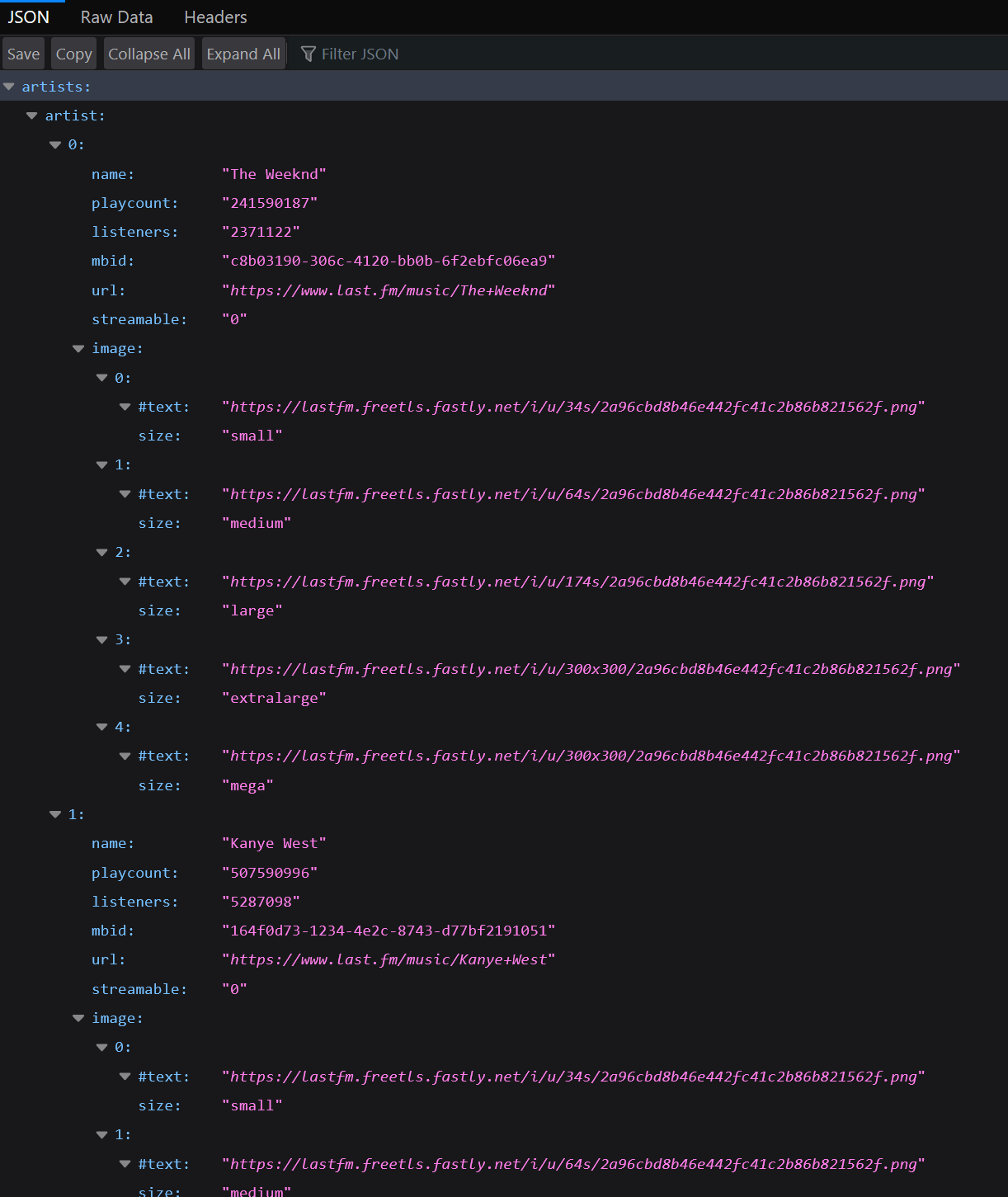
Task: Switch to the Raw Data tab
Action: click(x=115, y=16)
